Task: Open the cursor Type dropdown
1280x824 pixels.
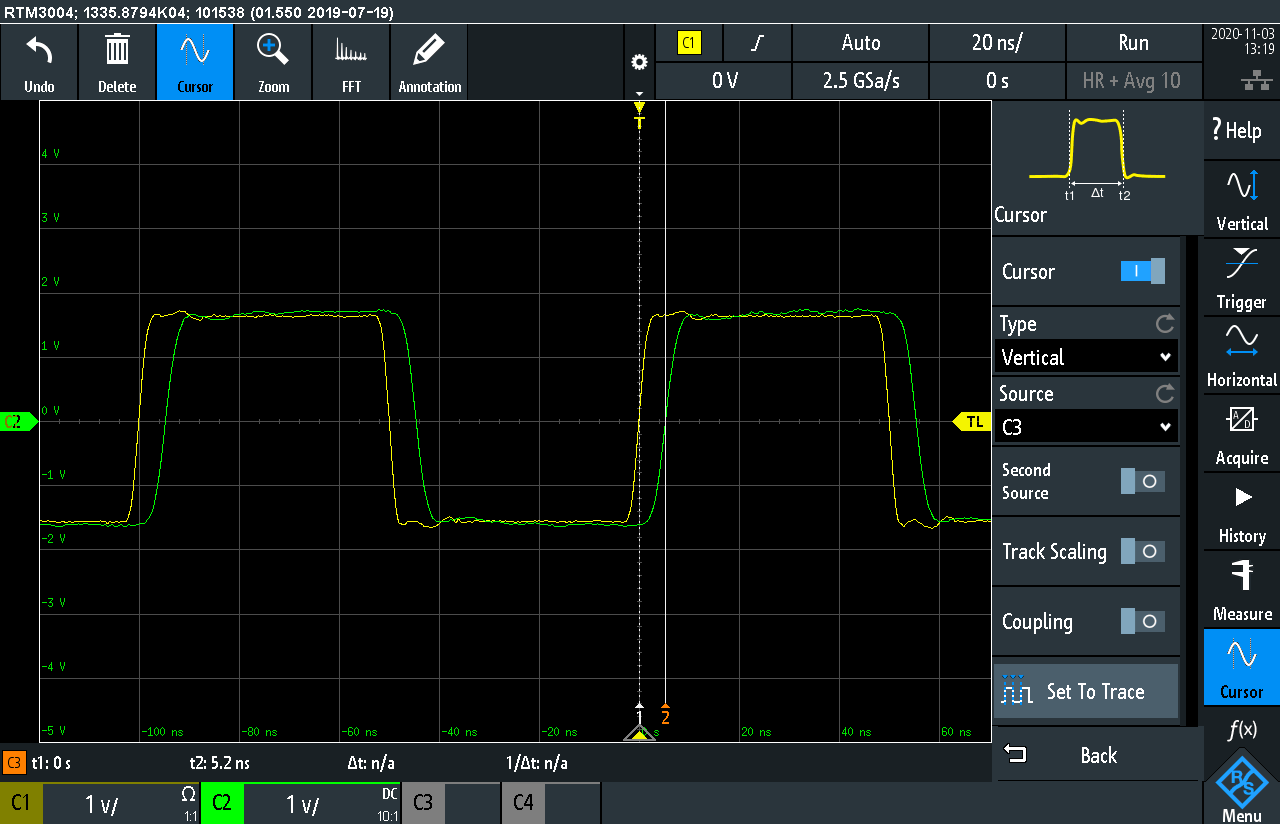Action: [1086, 356]
